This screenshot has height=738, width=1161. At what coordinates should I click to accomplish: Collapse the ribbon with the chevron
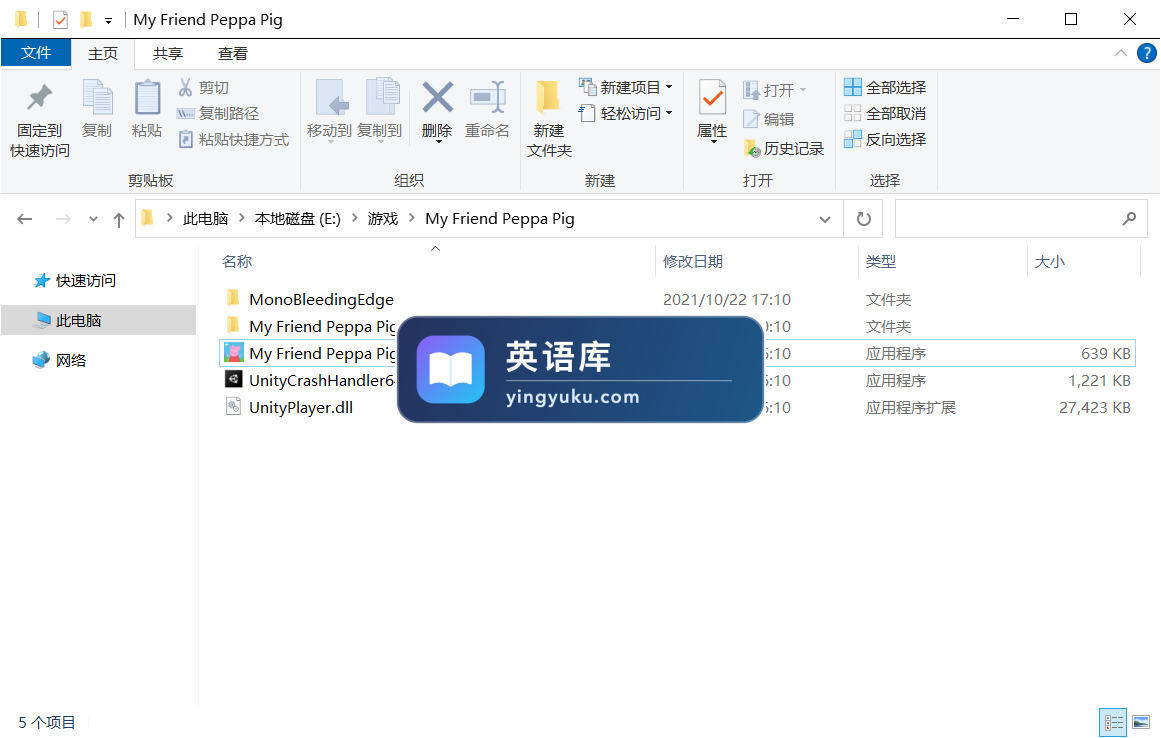coord(1120,53)
